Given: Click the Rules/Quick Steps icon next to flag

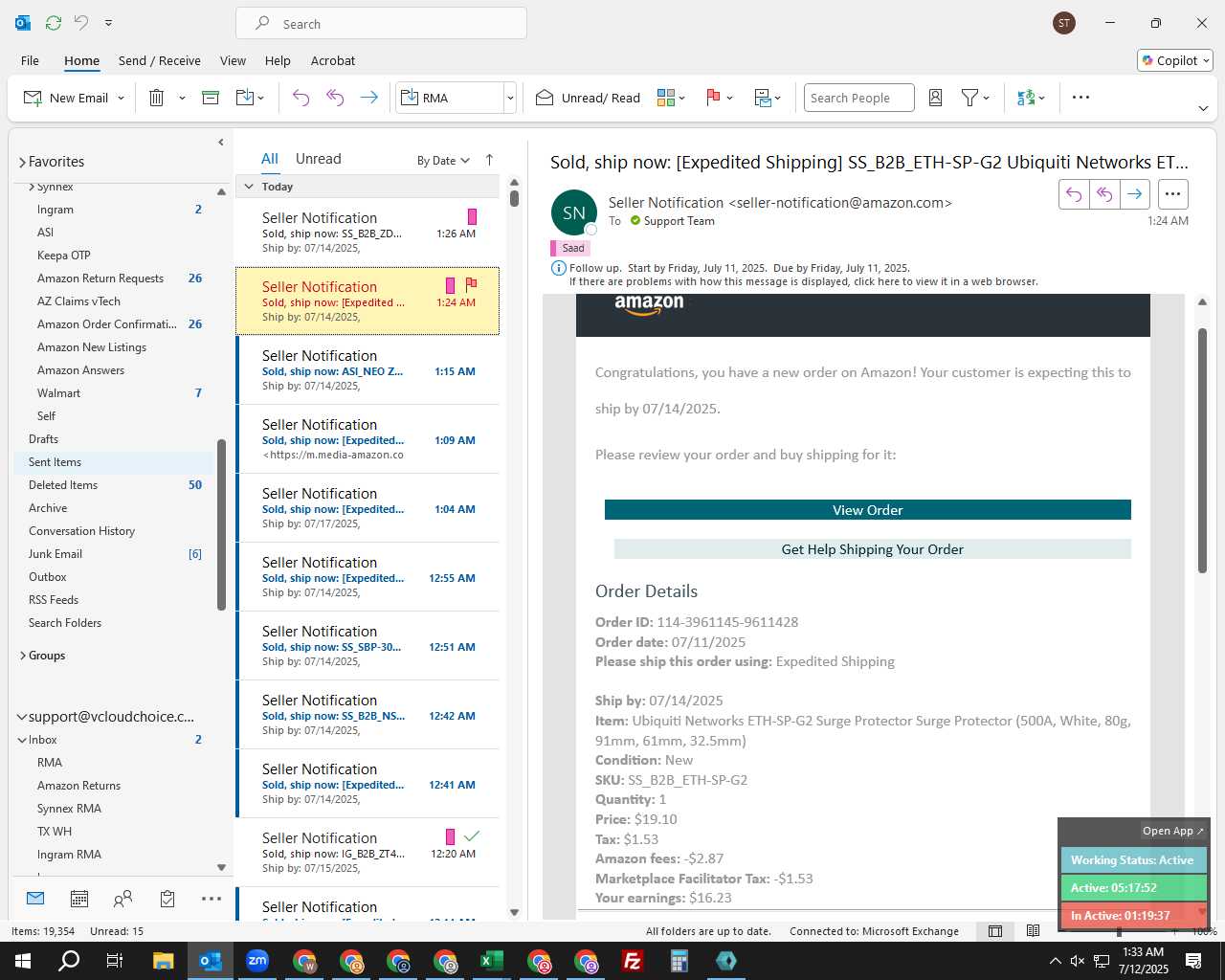Looking at the screenshot, I should [763, 98].
